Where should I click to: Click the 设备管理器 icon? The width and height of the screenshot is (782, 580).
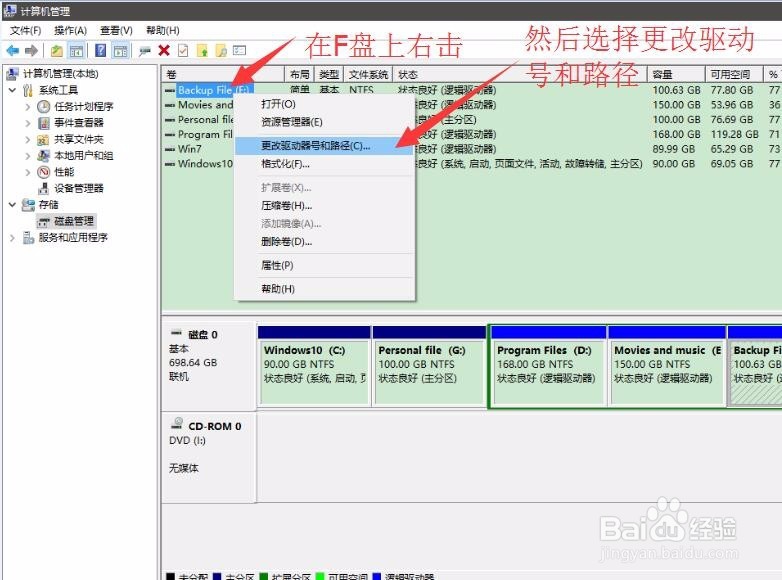click(x=44, y=189)
